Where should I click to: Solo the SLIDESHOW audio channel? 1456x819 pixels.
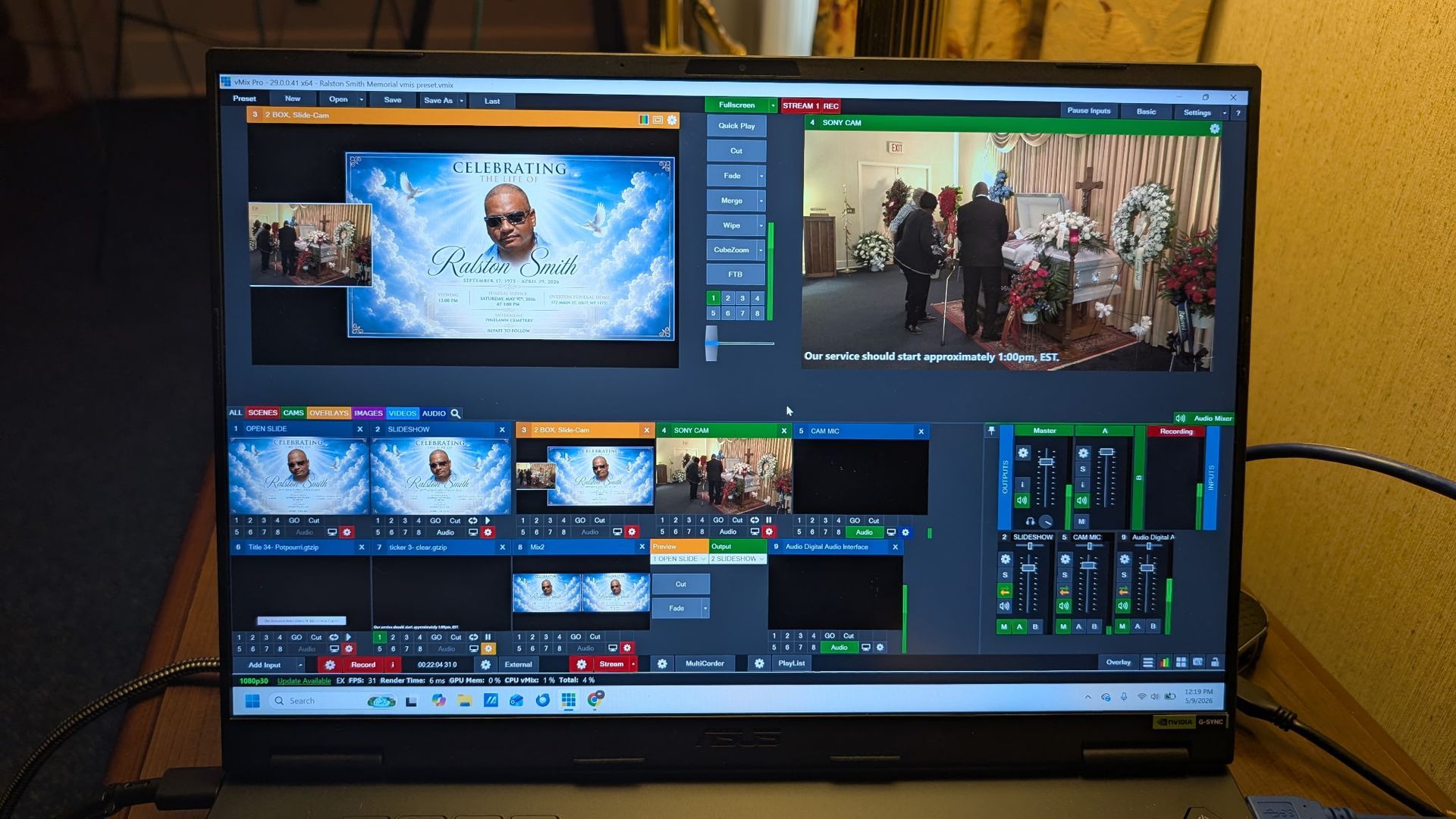point(1005,576)
